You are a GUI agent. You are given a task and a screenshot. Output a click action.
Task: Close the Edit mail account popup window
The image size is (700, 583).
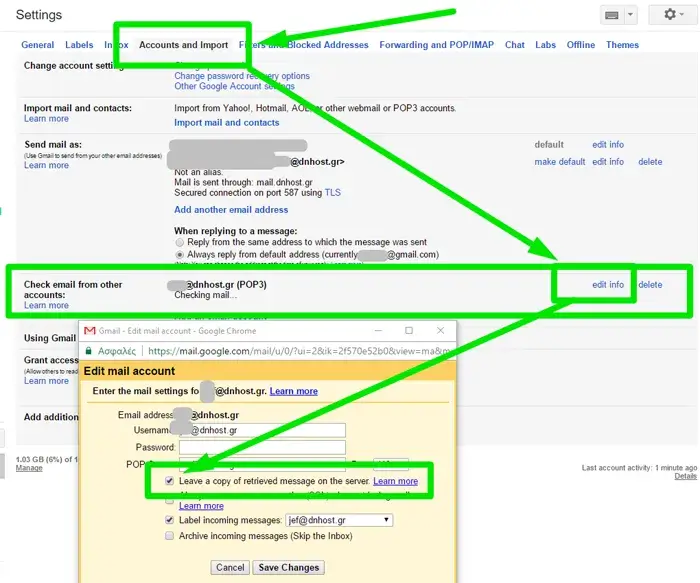440,330
